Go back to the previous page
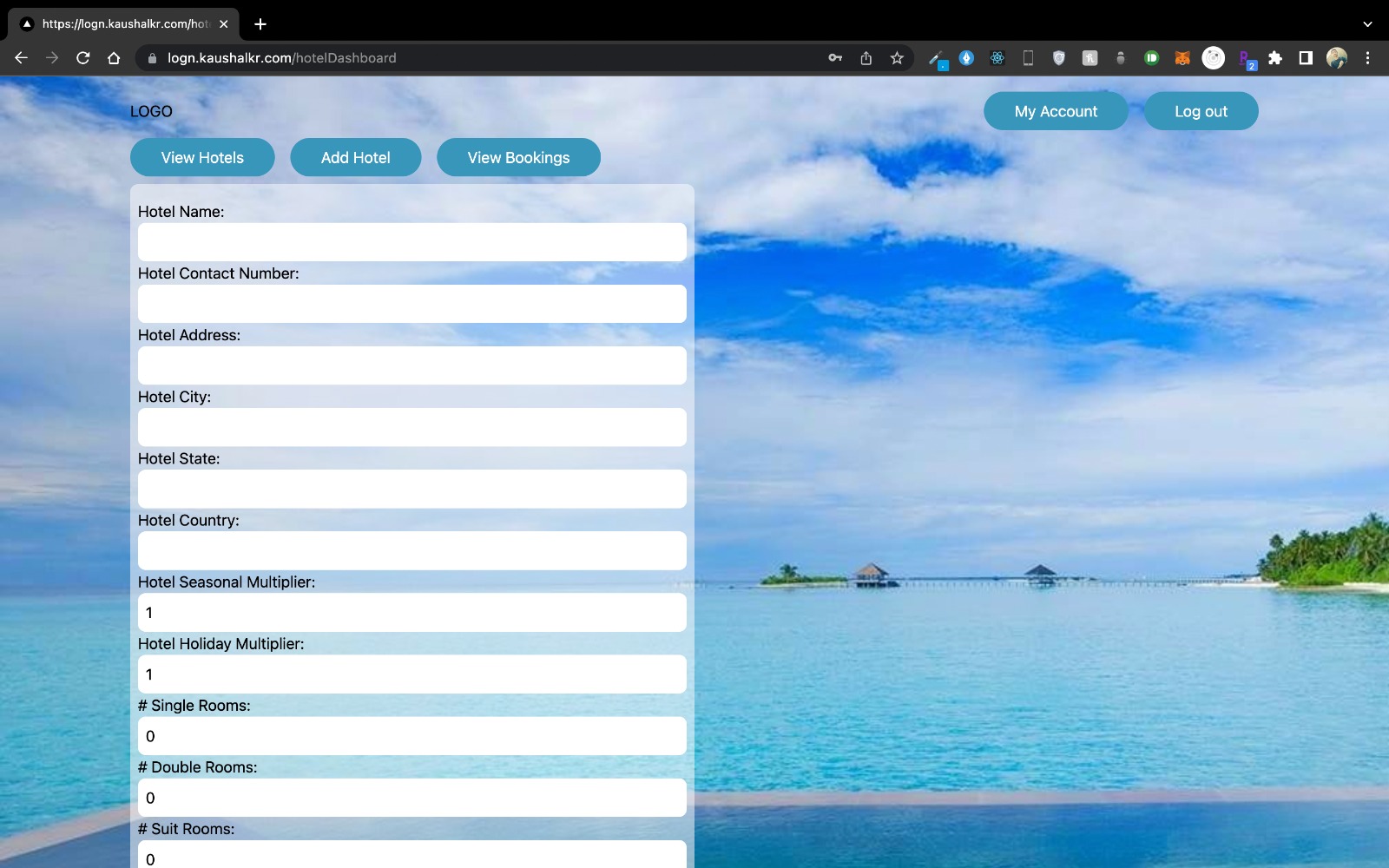 click(x=20, y=58)
